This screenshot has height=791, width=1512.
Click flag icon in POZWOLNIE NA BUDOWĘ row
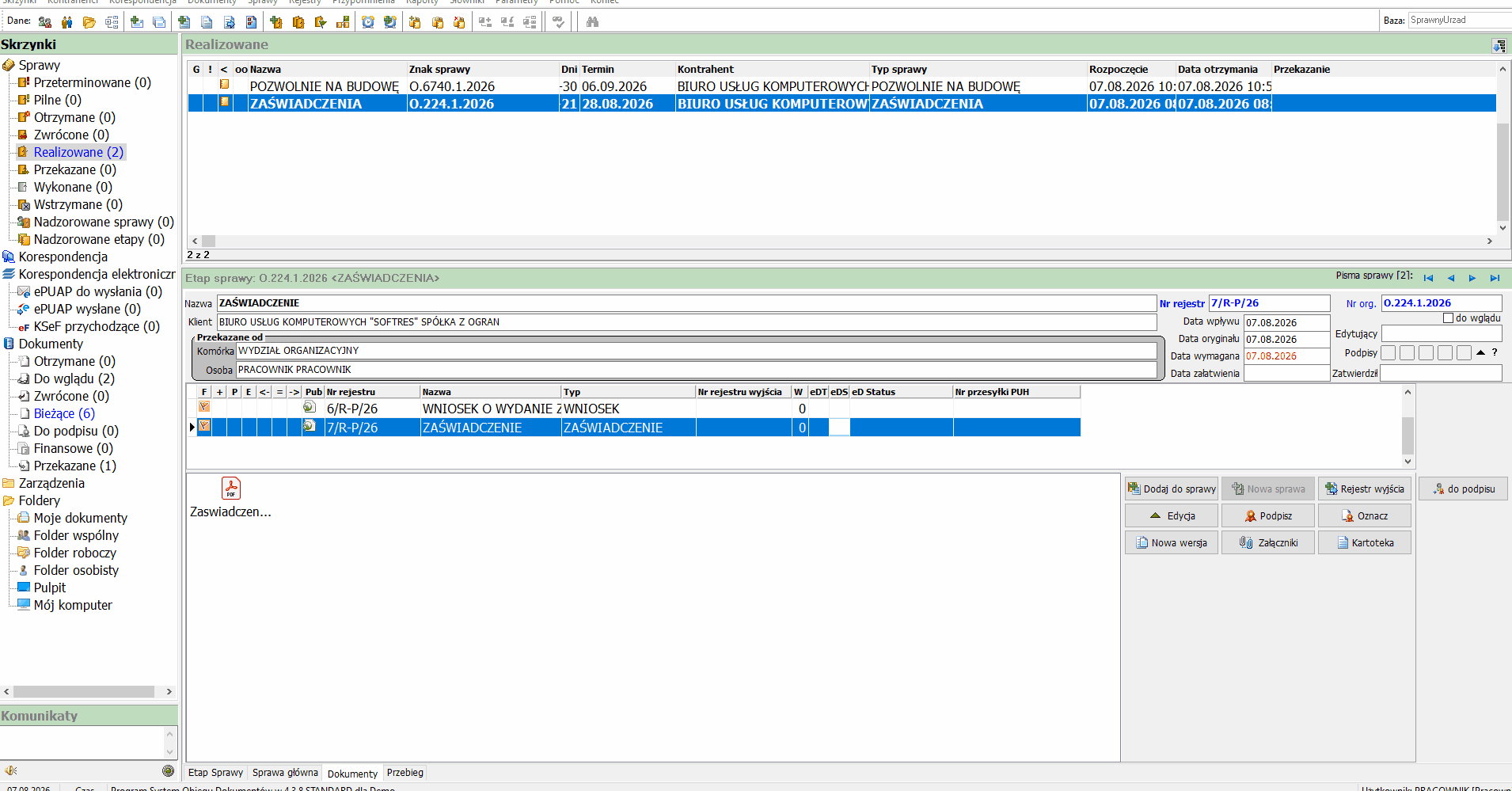pyautogui.click(x=225, y=85)
